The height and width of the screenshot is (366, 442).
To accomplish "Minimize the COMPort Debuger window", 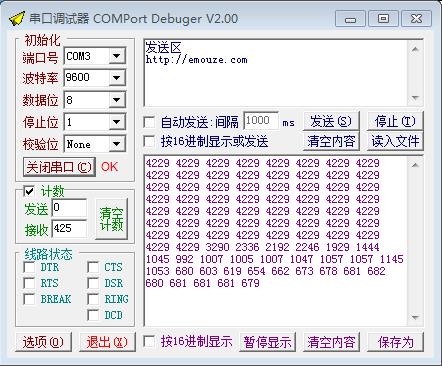I will (350, 19).
